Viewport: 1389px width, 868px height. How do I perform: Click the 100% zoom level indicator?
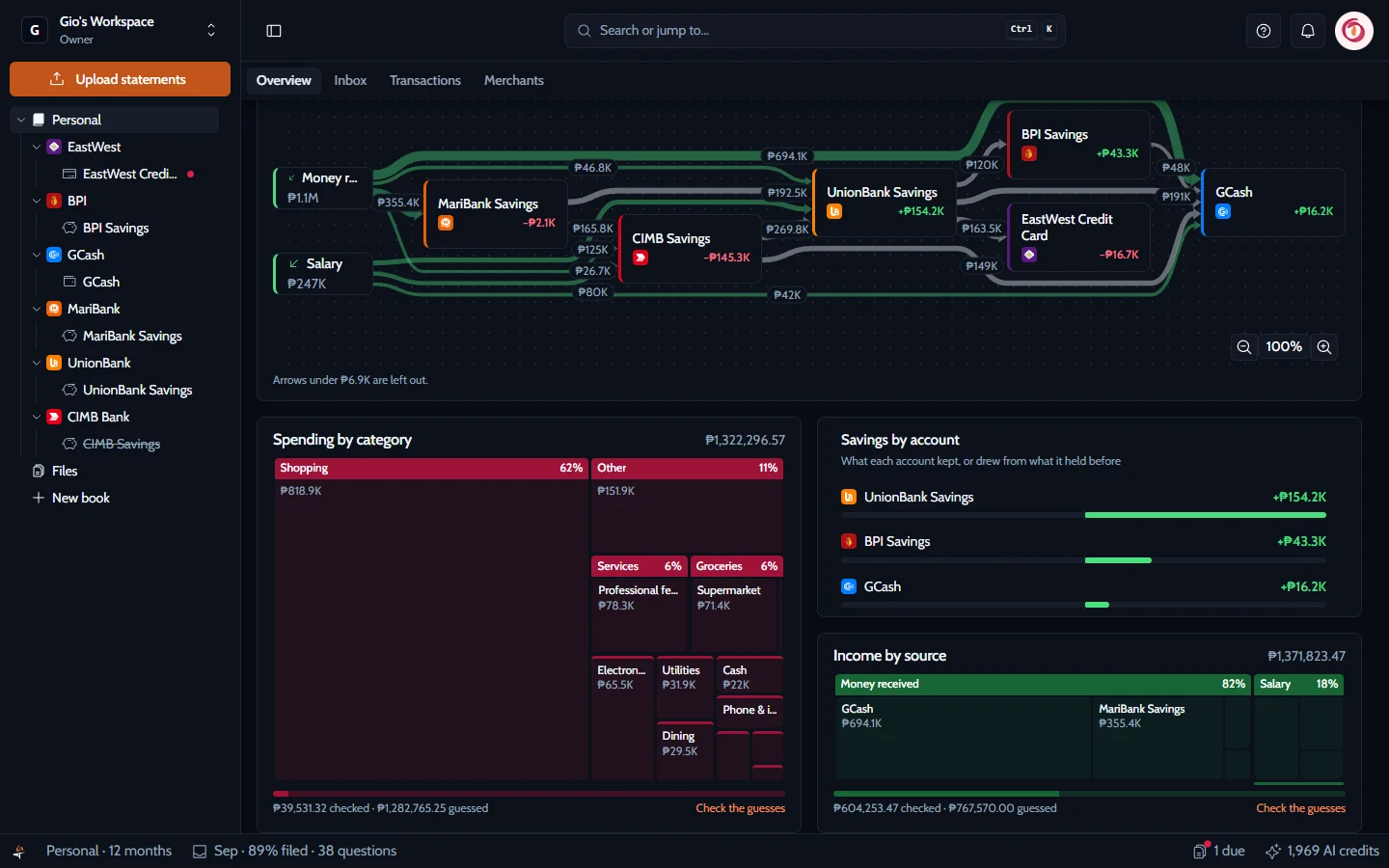tap(1284, 347)
